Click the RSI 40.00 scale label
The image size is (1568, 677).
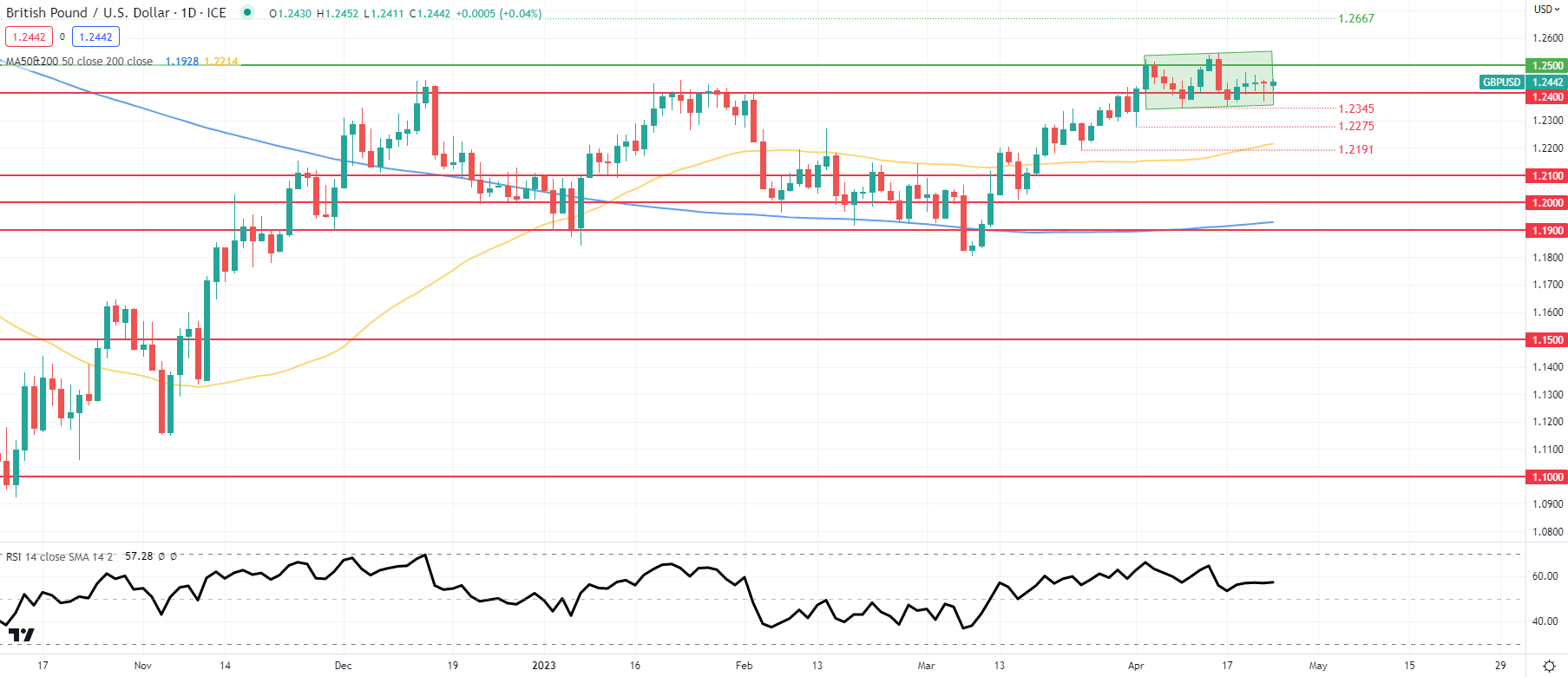pyautogui.click(x=1545, y=621)
